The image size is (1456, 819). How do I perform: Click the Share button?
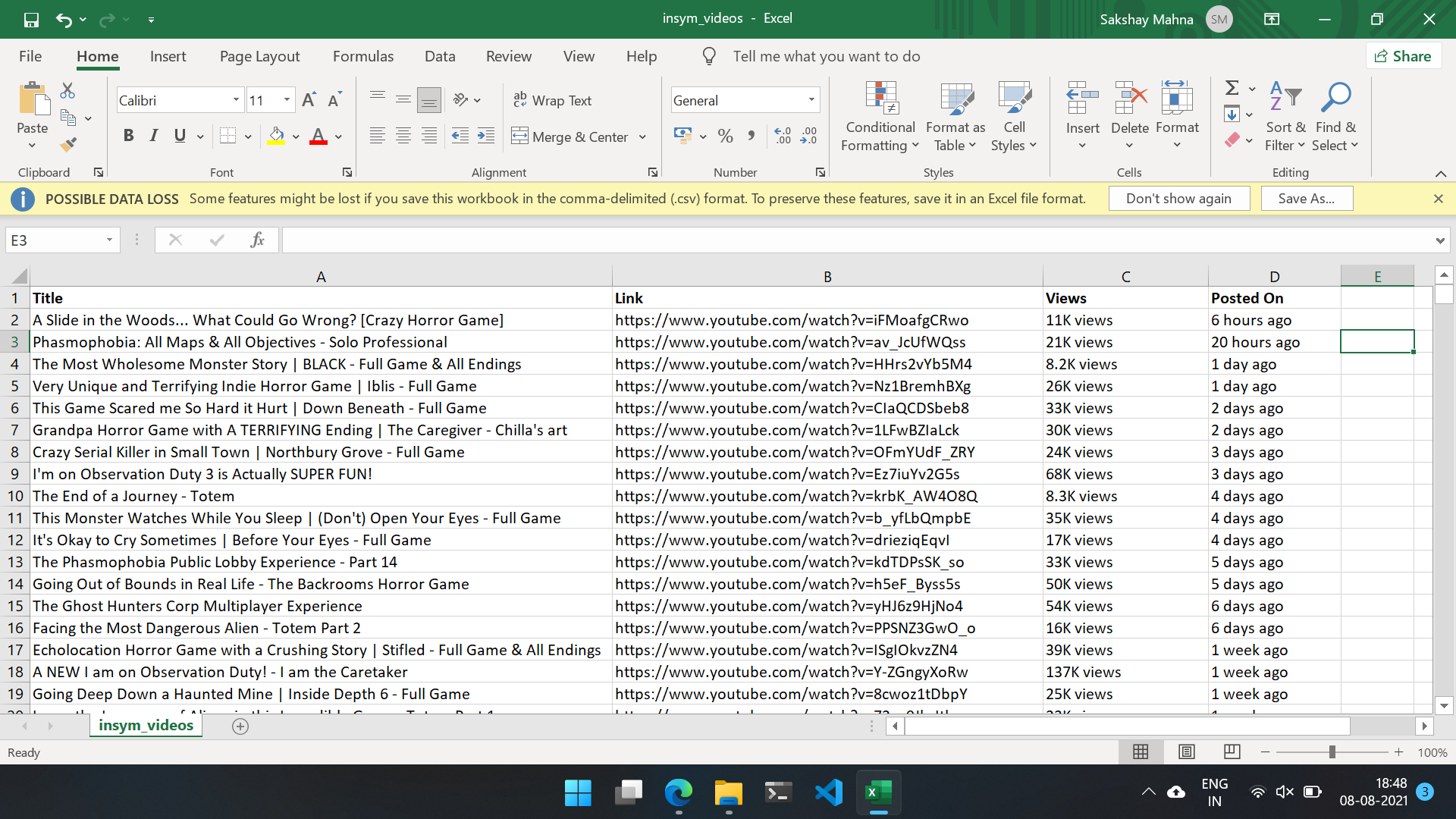pyautogui.click(x=1404, y=56)
